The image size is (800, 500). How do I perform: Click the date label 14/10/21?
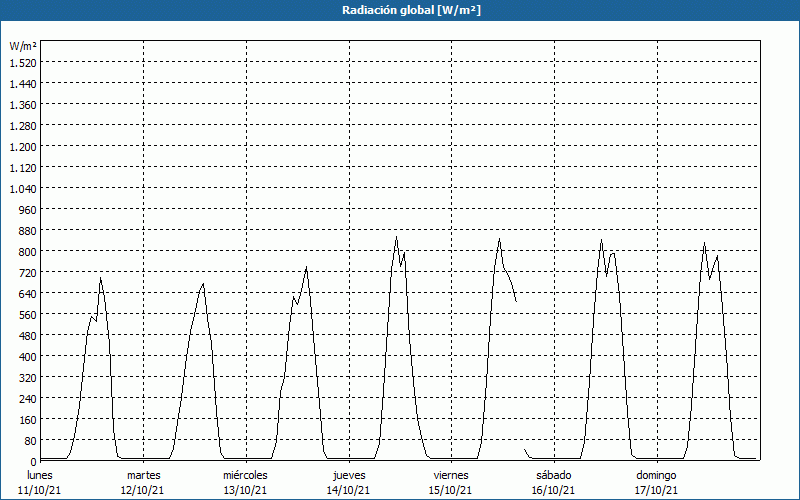click(349, 490)
